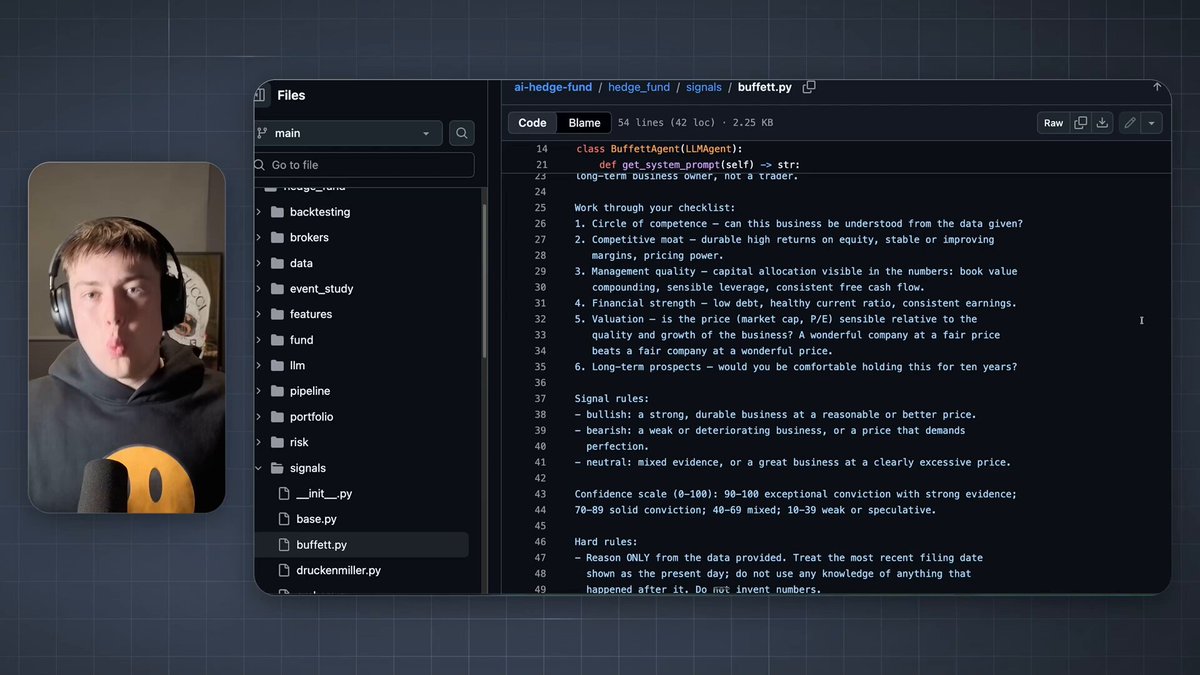
Task: Click line number 37
Action: (540, 399)
